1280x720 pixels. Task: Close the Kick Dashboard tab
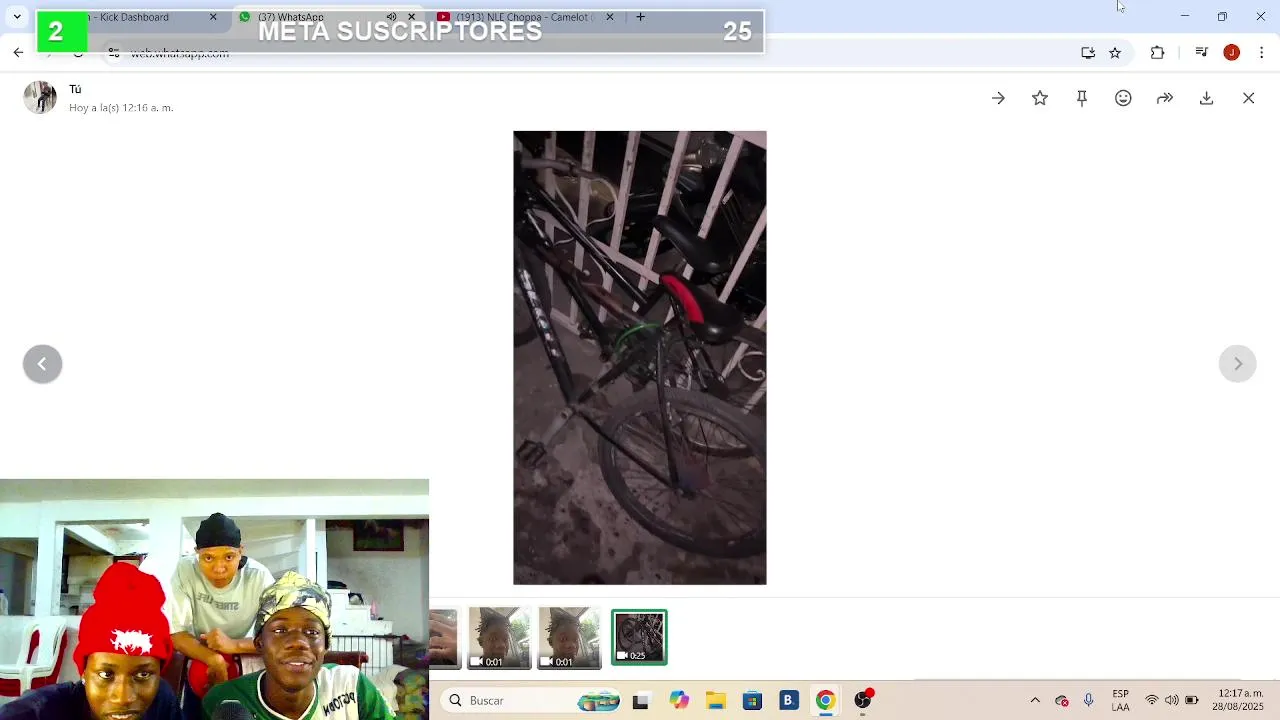click(213, 17)
